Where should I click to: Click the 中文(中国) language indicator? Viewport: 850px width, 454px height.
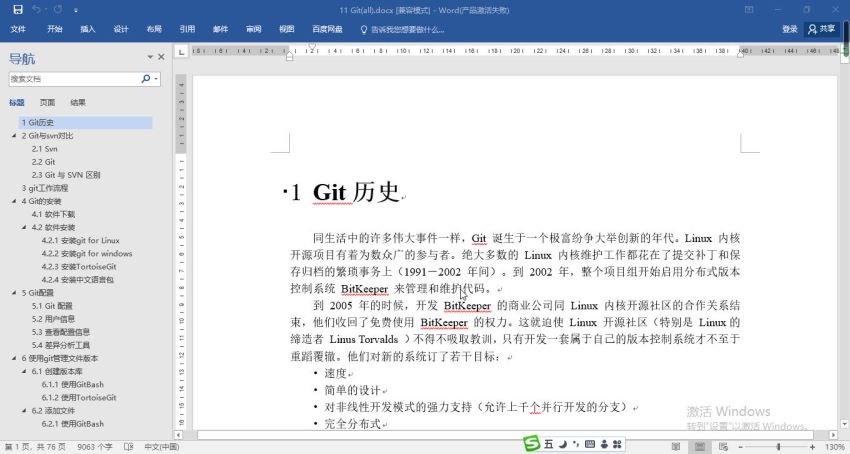point(162,447)
